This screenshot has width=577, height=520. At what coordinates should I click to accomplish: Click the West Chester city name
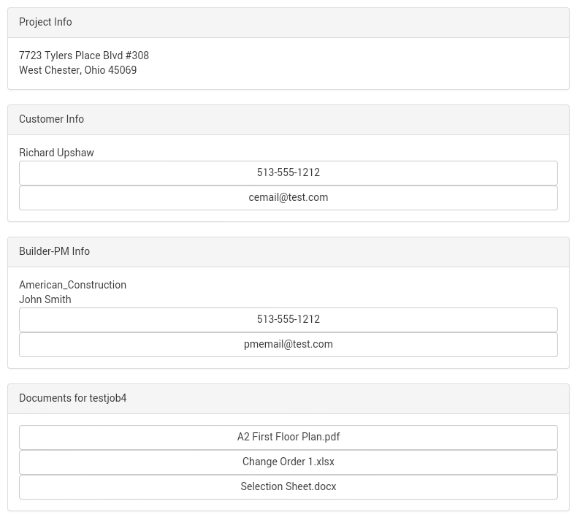pyautogui.click(x=49, y=70)
